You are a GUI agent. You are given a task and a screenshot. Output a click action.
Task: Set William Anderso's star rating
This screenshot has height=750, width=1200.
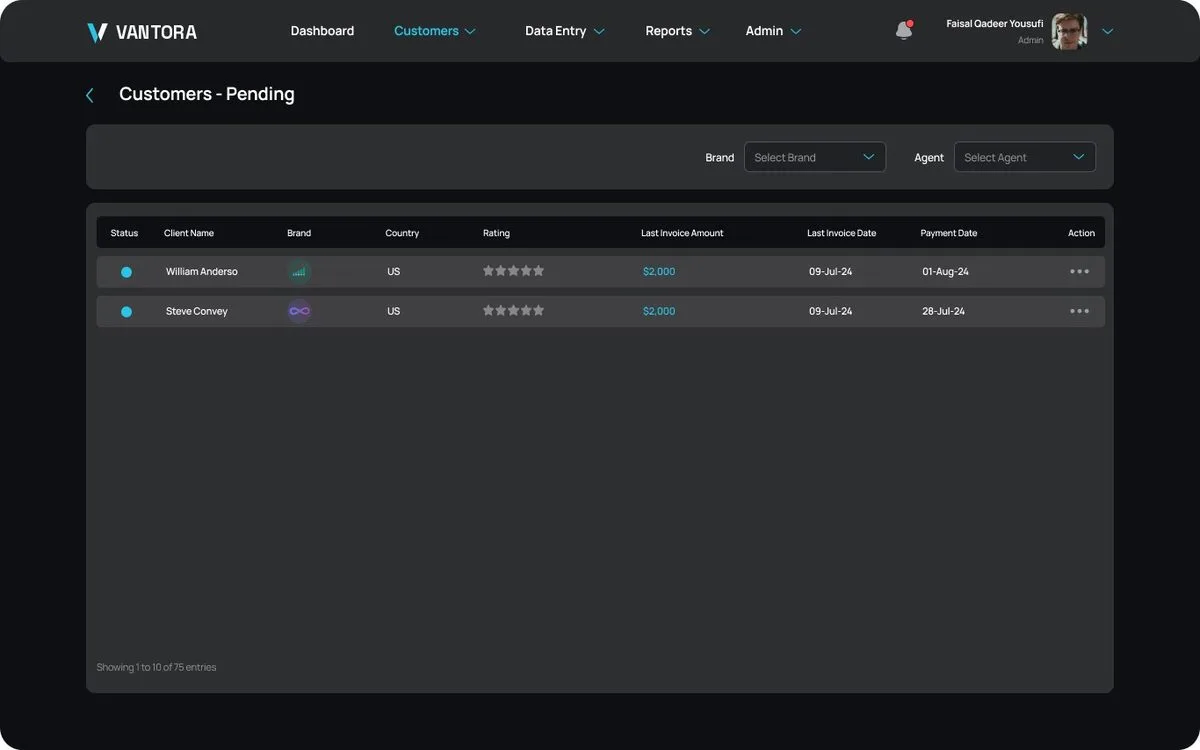(514, 271)
